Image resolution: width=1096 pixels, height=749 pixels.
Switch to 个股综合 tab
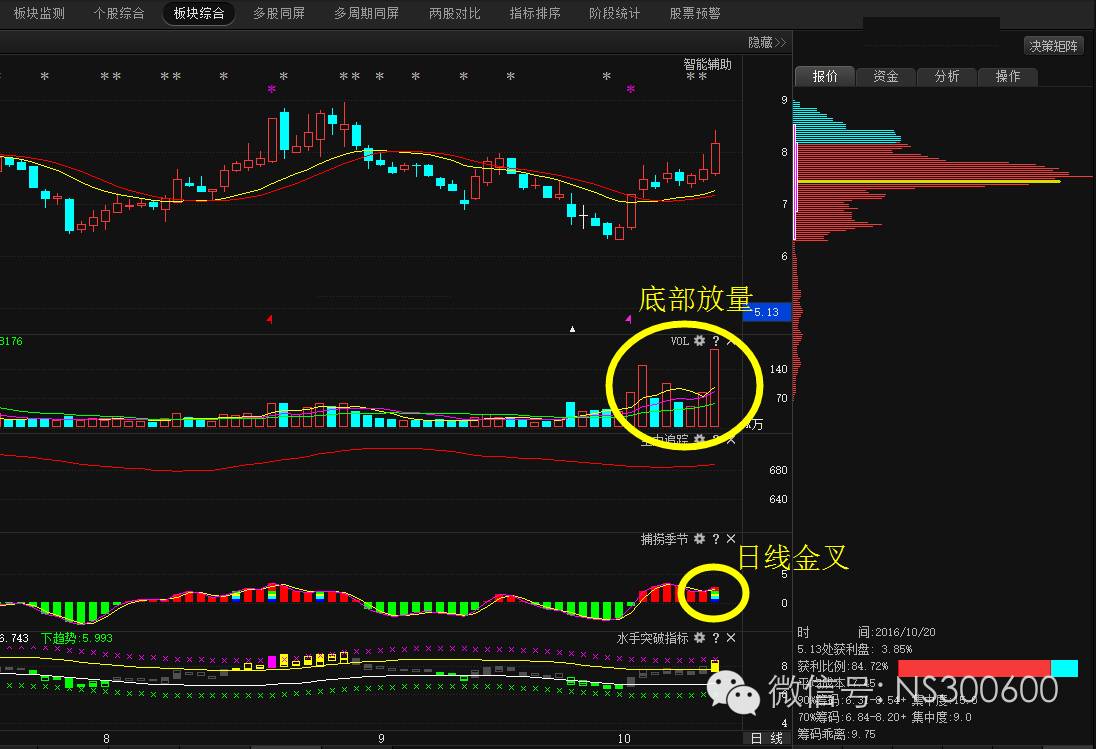(x=119, y=13)
